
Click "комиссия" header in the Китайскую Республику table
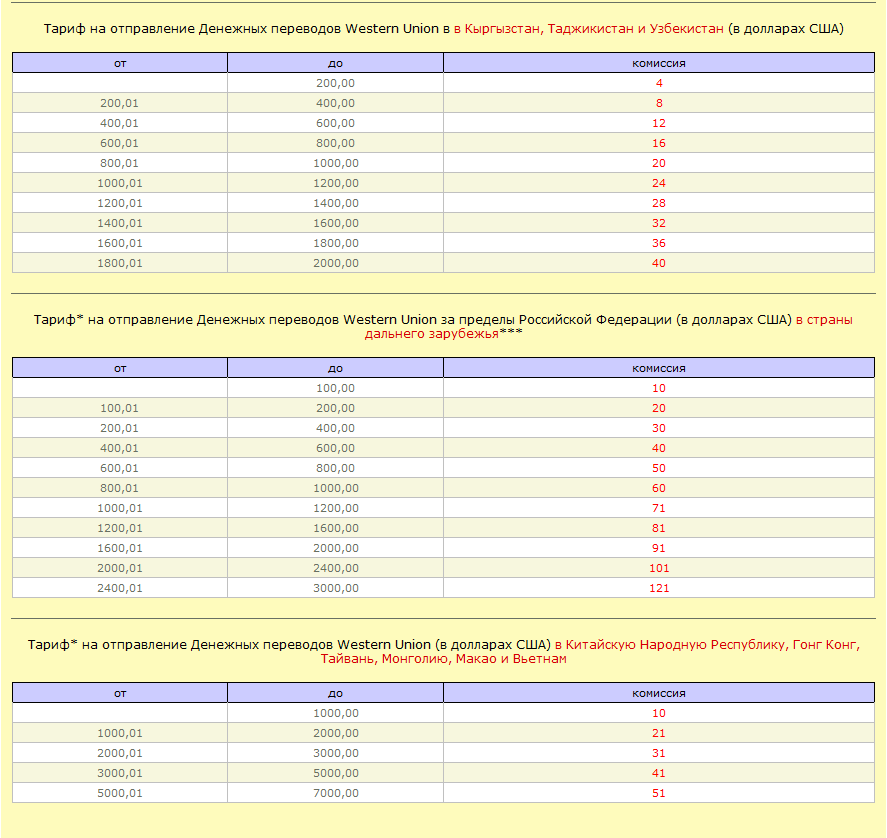(659, 693)
